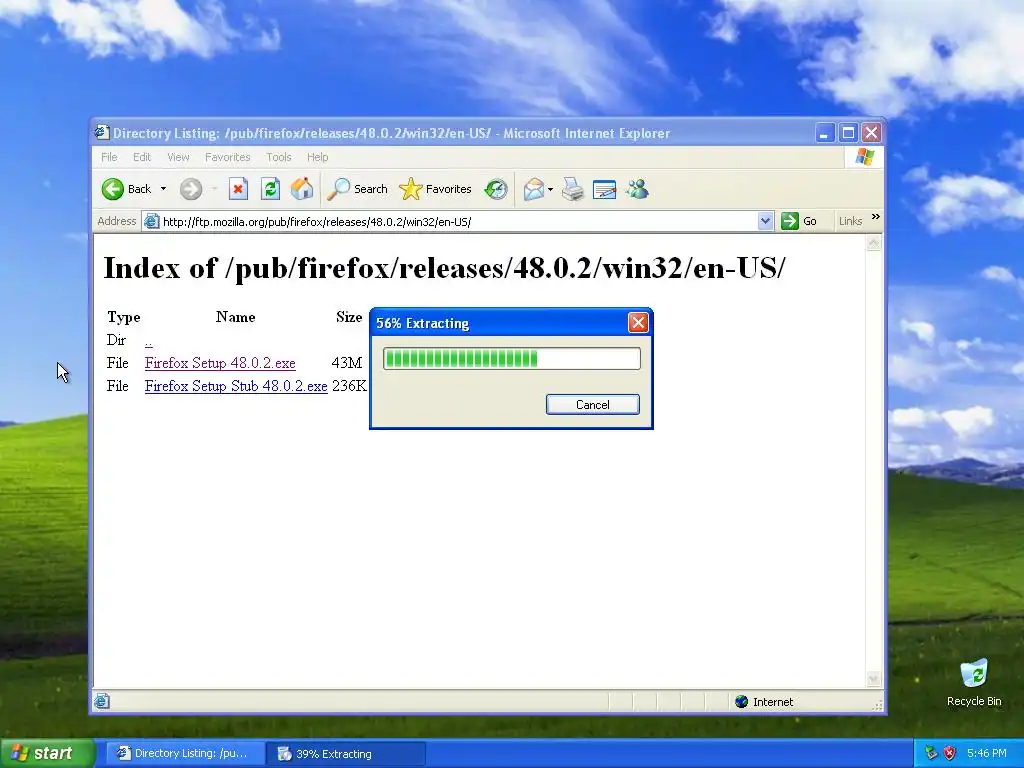Screen dimensions: 1024x768
Task: Click the Internet zone status indicator
Action: (x=764, y=702)
